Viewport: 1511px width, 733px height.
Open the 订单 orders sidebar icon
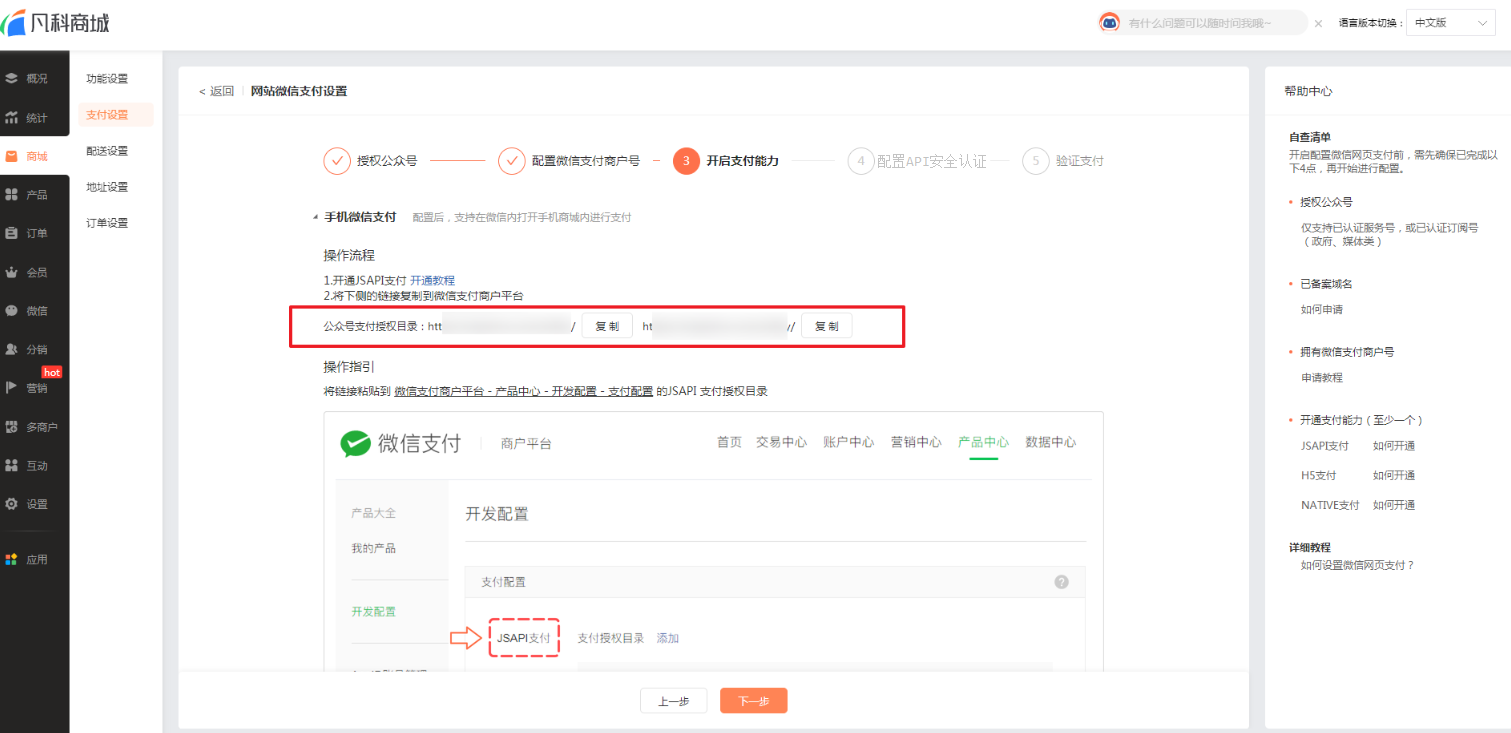pyautogui.click(x=12, y=233)
